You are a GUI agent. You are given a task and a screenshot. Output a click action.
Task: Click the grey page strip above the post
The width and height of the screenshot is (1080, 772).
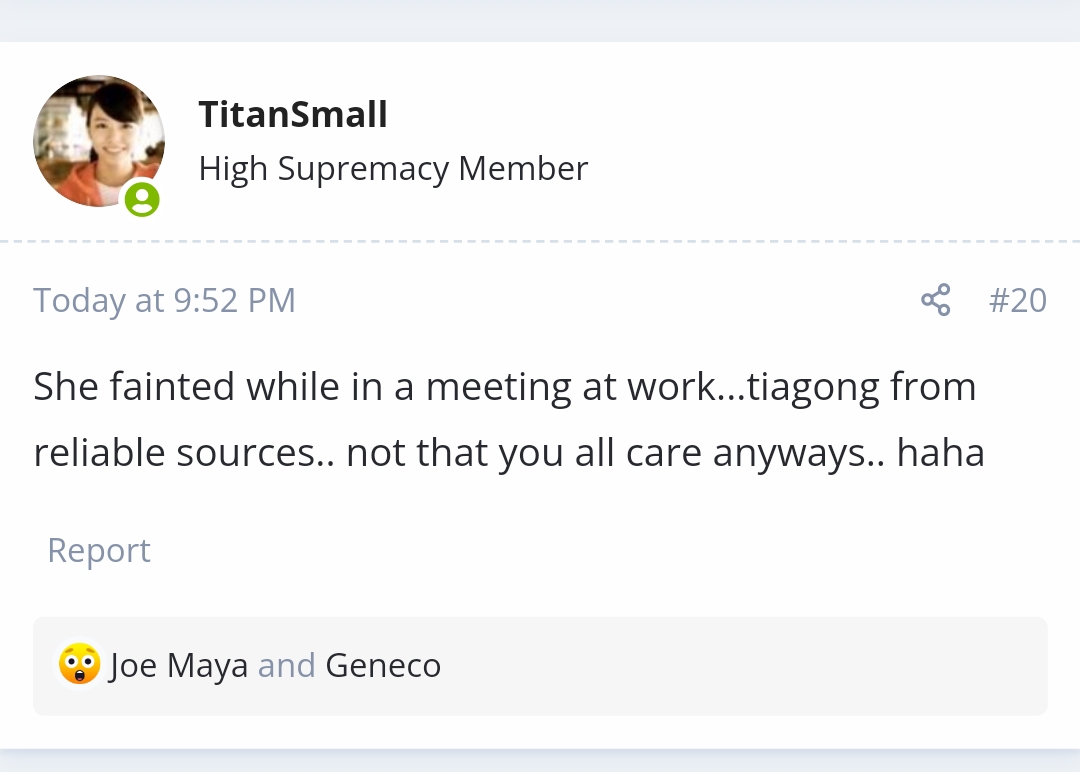pyautogui.click(x=540, y=20)
